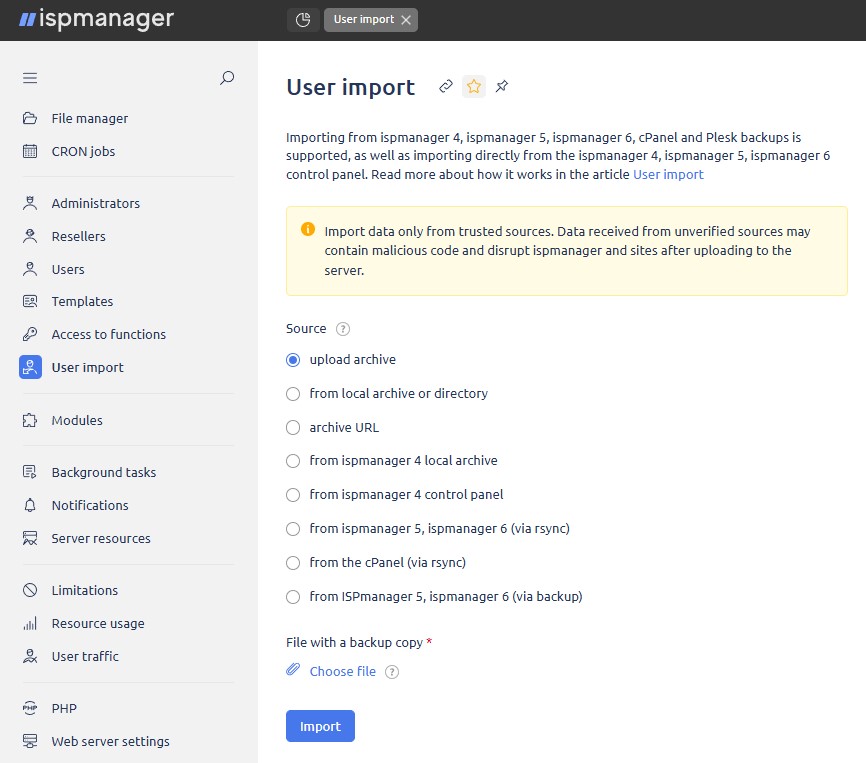The height and width of the screenshot is (763, 866).
Task: Select from the cPanel via rsync
Action: point(293,563)
